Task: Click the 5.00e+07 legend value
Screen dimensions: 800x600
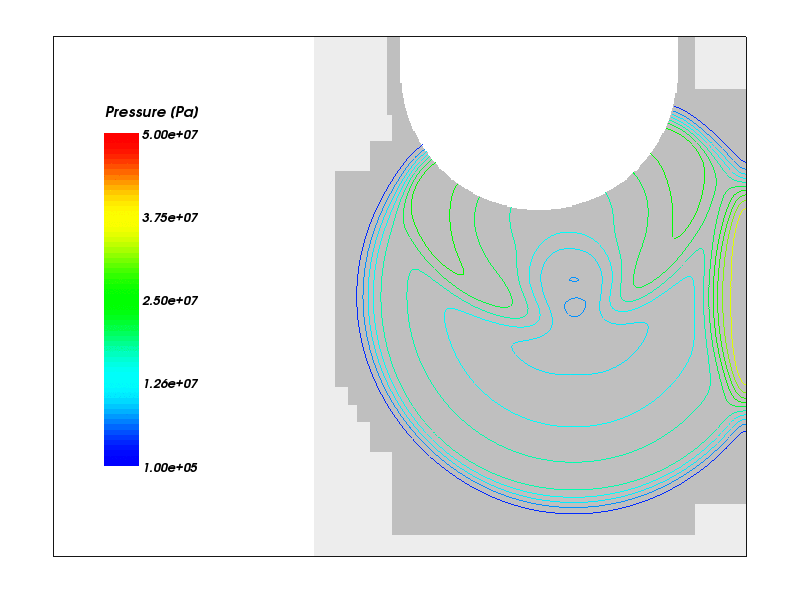Action: point(169,135)
